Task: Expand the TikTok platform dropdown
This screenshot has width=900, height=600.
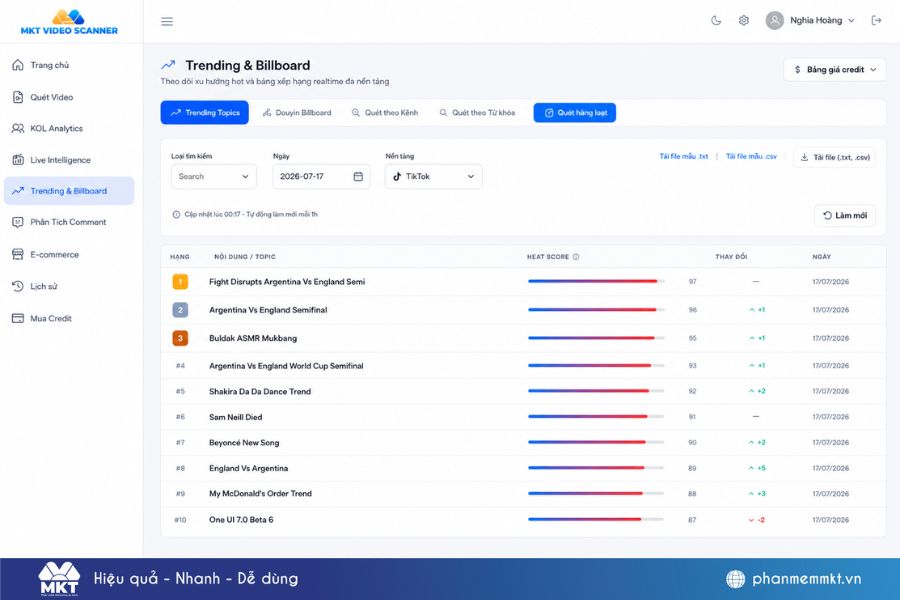Action: tap(433, 177)
